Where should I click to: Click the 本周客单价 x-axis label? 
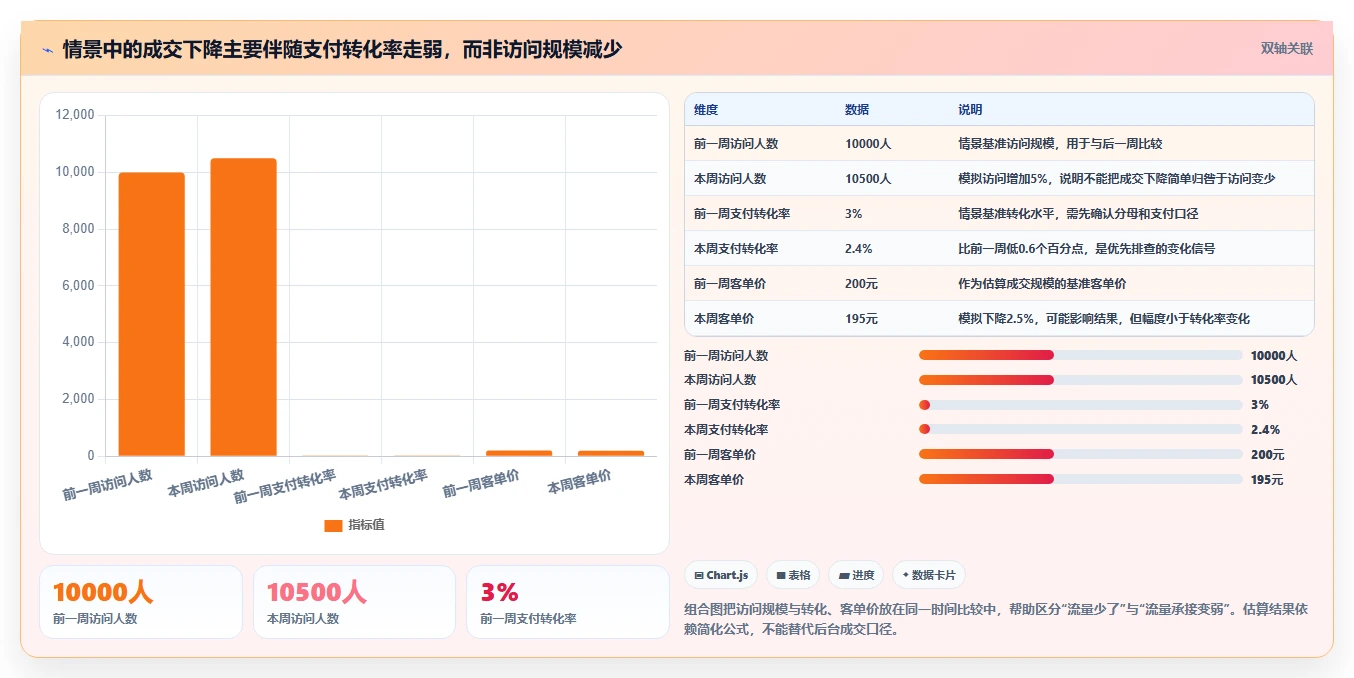[x=579, y=482]
